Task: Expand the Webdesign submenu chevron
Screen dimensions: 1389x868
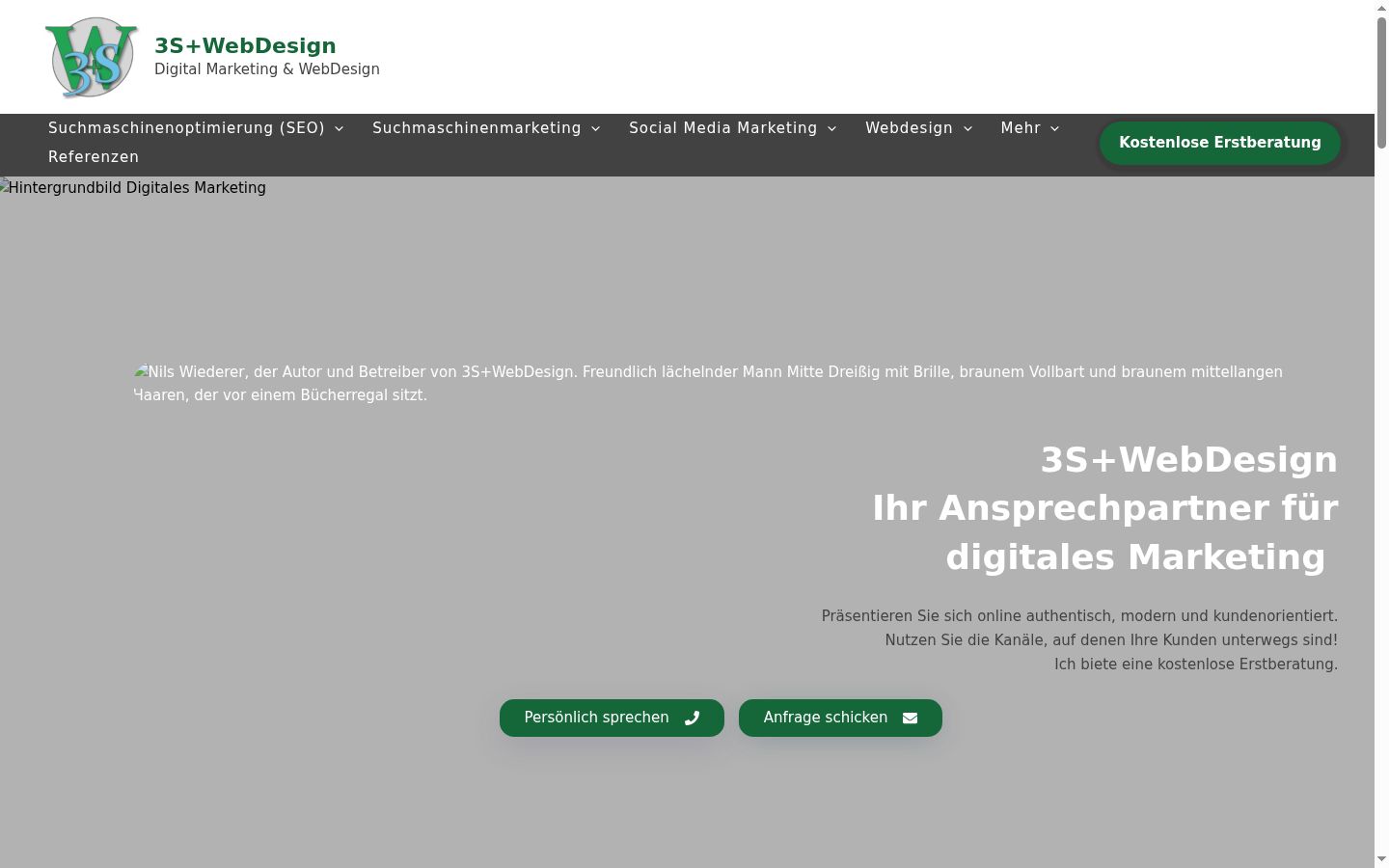Action: click(x=968, y=128)
